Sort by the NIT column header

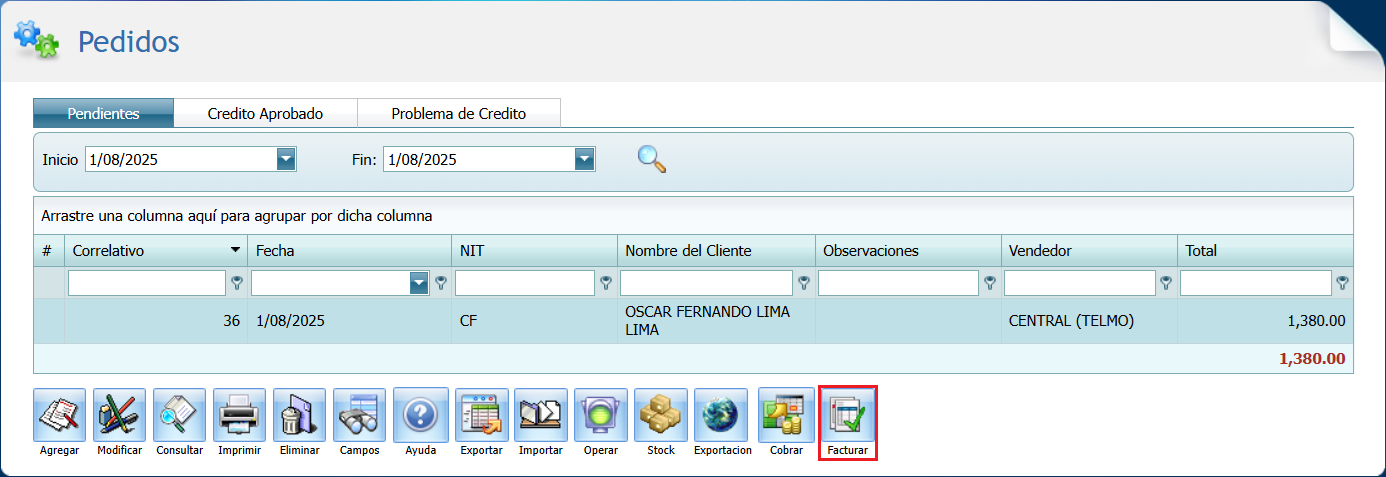[x=534, y=250]
